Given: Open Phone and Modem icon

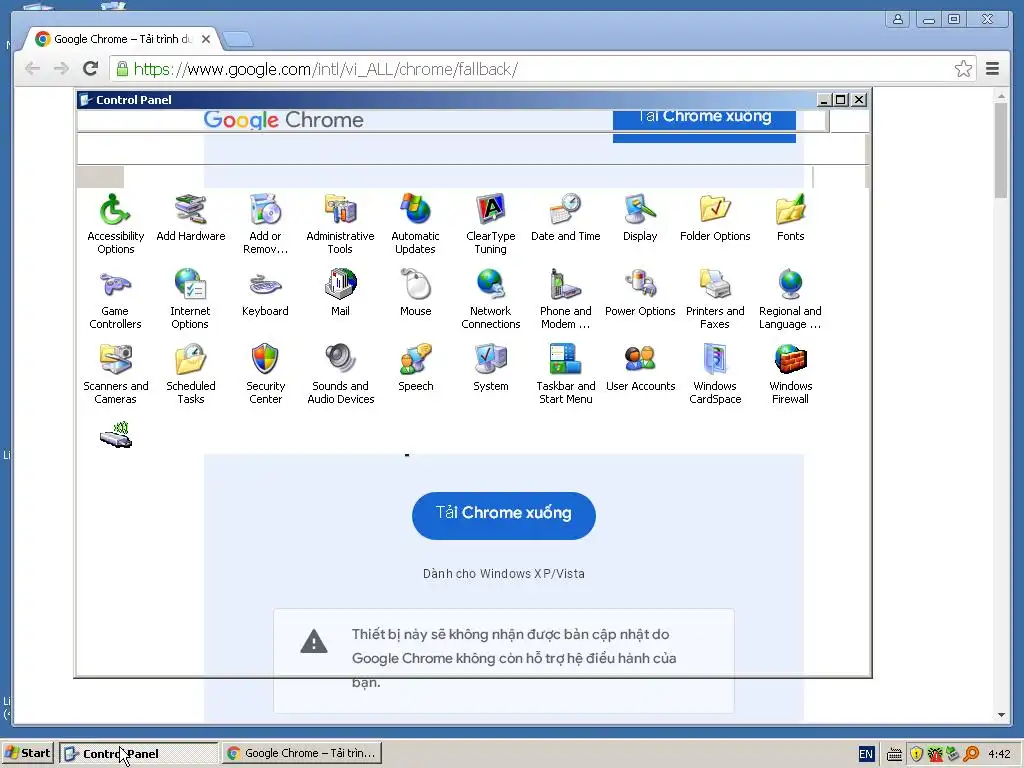Looking at the screenshot, I should pos(566,298).
